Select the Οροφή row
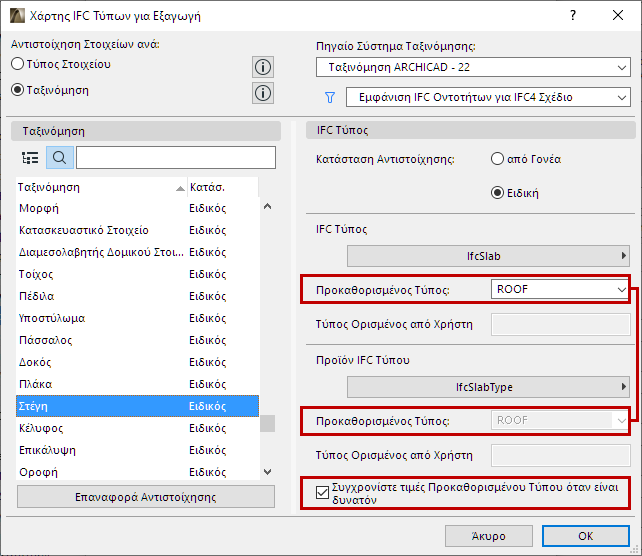Viewport: 642px width, 556px height. pyautogui.click(x=137, y=472)
